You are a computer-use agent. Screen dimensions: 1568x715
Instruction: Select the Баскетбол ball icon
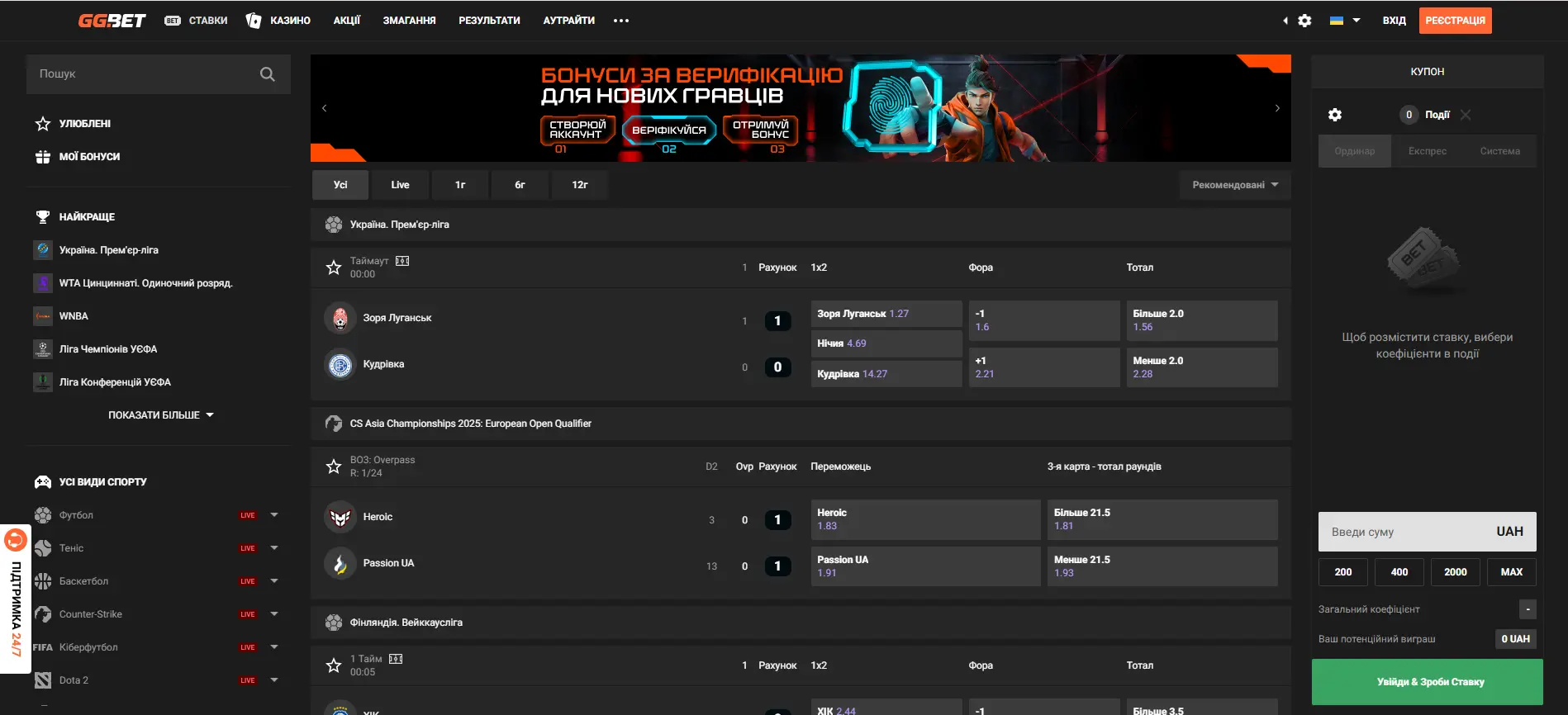43,581
